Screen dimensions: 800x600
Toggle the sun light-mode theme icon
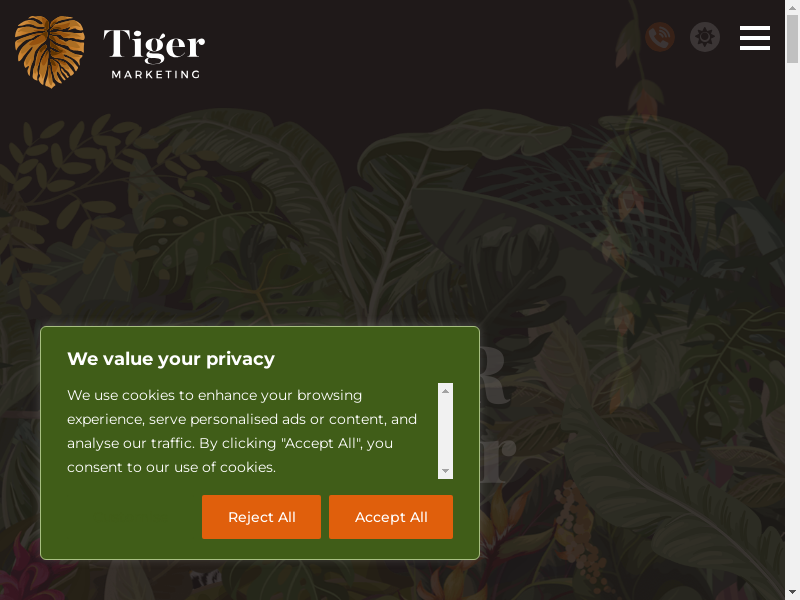pyautogui.click(x=705, y=37)
